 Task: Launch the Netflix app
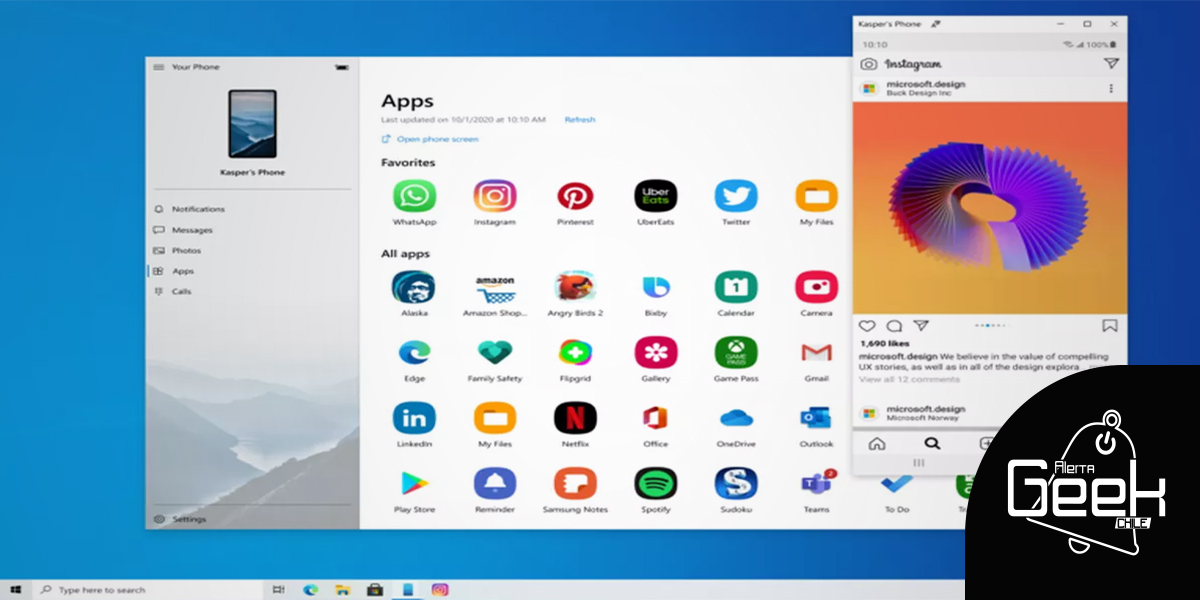[x=575, y=417]
